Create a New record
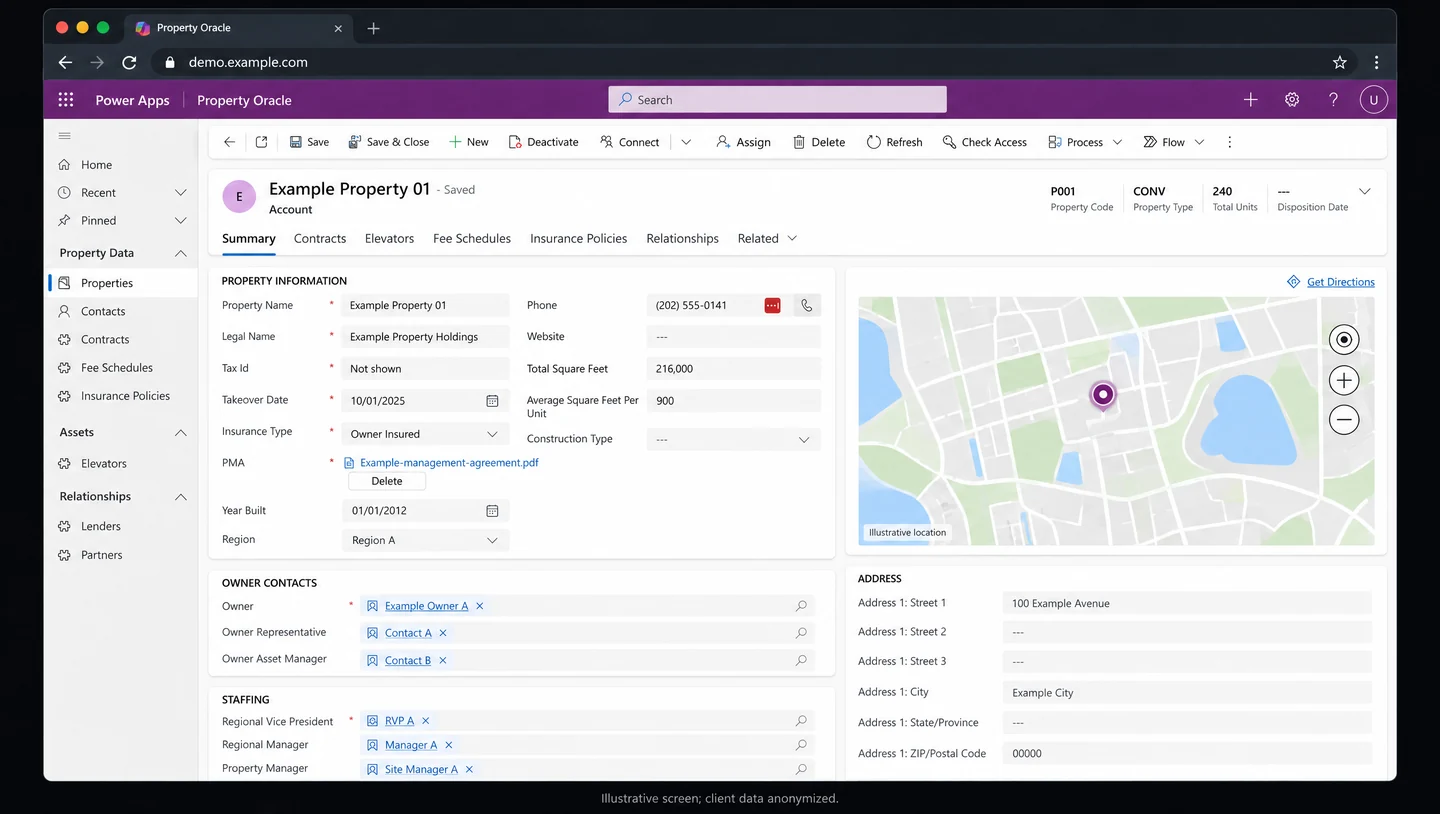This screenshot has height=814, width=1440. click(x=468, y=142)
